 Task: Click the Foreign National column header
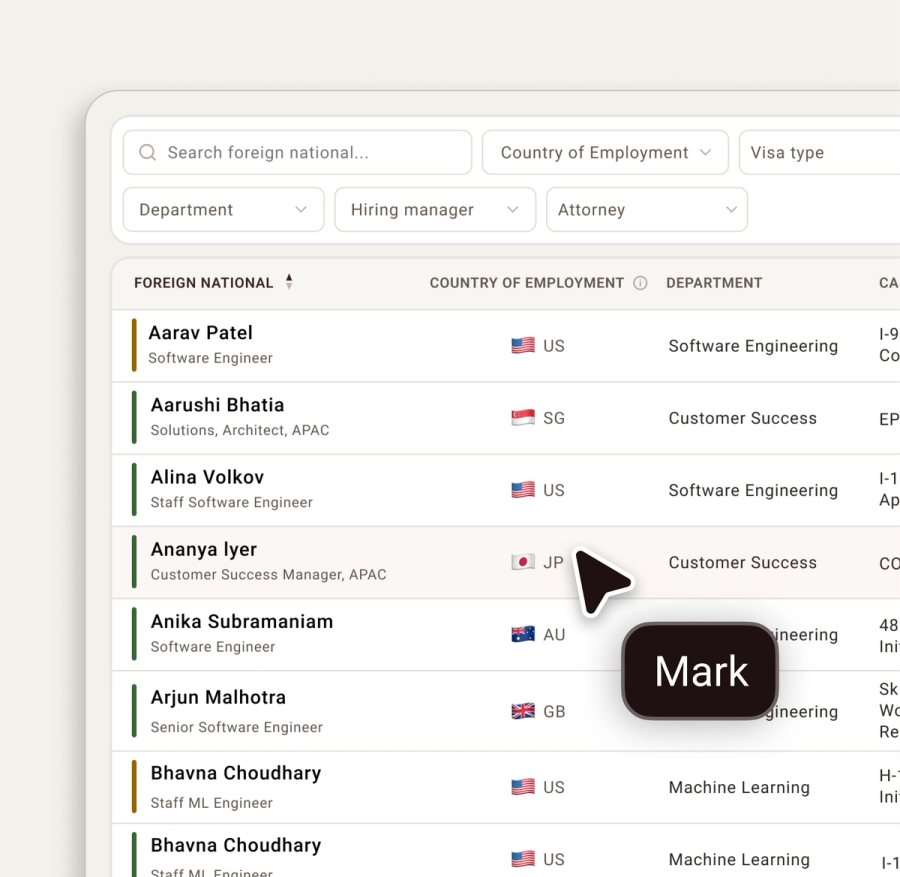pyautogui.click(x=204, y=283)
